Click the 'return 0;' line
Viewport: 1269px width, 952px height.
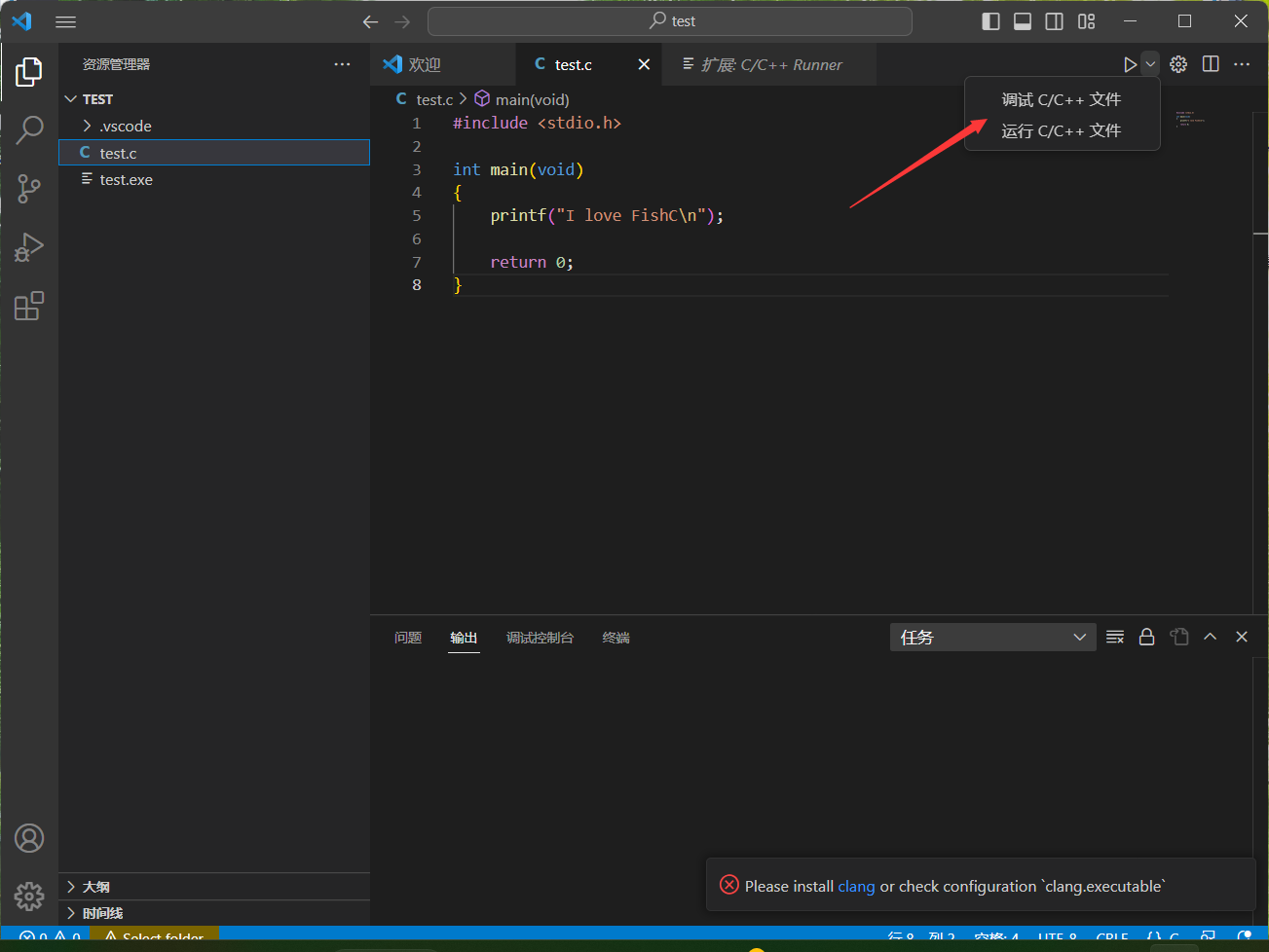(532, 262)
